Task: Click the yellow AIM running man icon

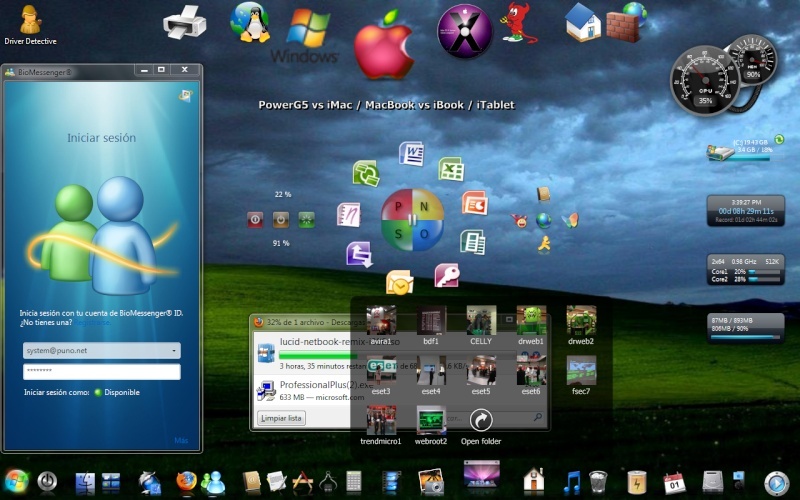Action: click(544, 244)
